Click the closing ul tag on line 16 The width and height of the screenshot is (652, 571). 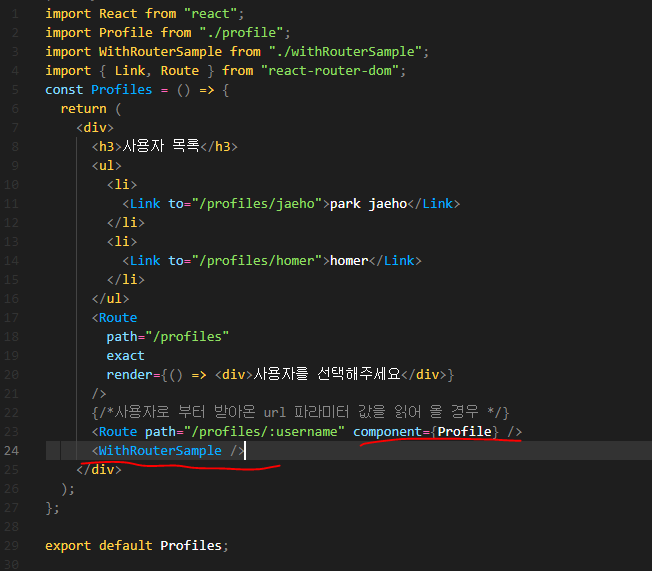tap(110, 299)
